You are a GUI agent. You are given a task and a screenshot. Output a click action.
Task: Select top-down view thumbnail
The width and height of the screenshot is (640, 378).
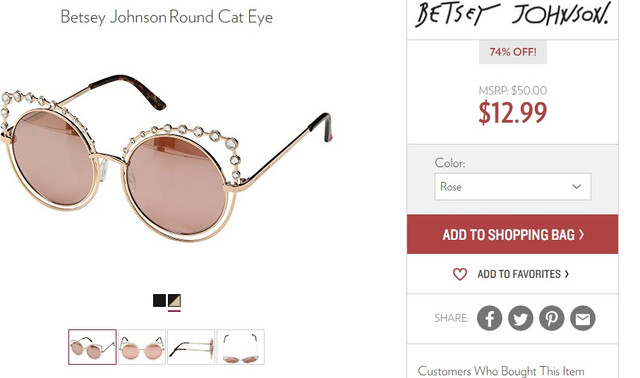[x=241, y=347]
